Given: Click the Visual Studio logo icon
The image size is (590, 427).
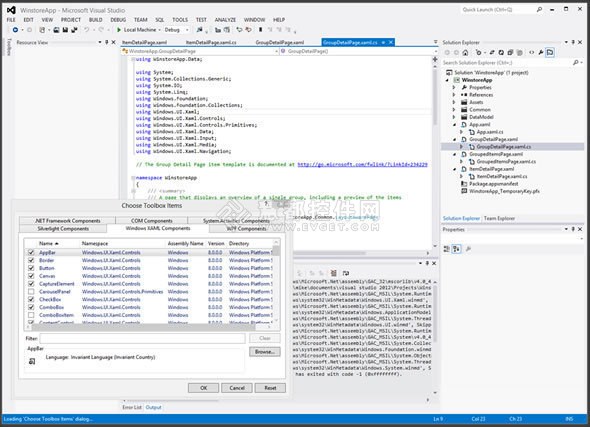Looking at the screenshot, I should [x=11, y=10].
